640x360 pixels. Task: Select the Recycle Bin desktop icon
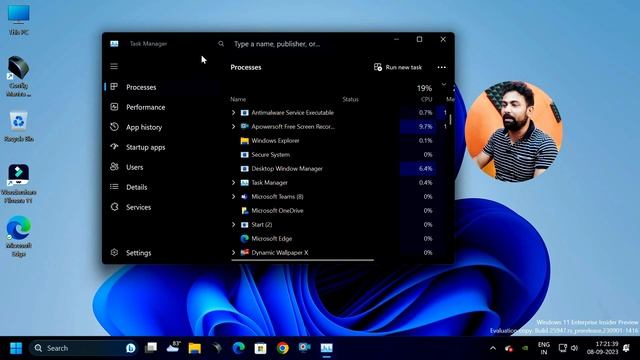[x=19, y=127]
